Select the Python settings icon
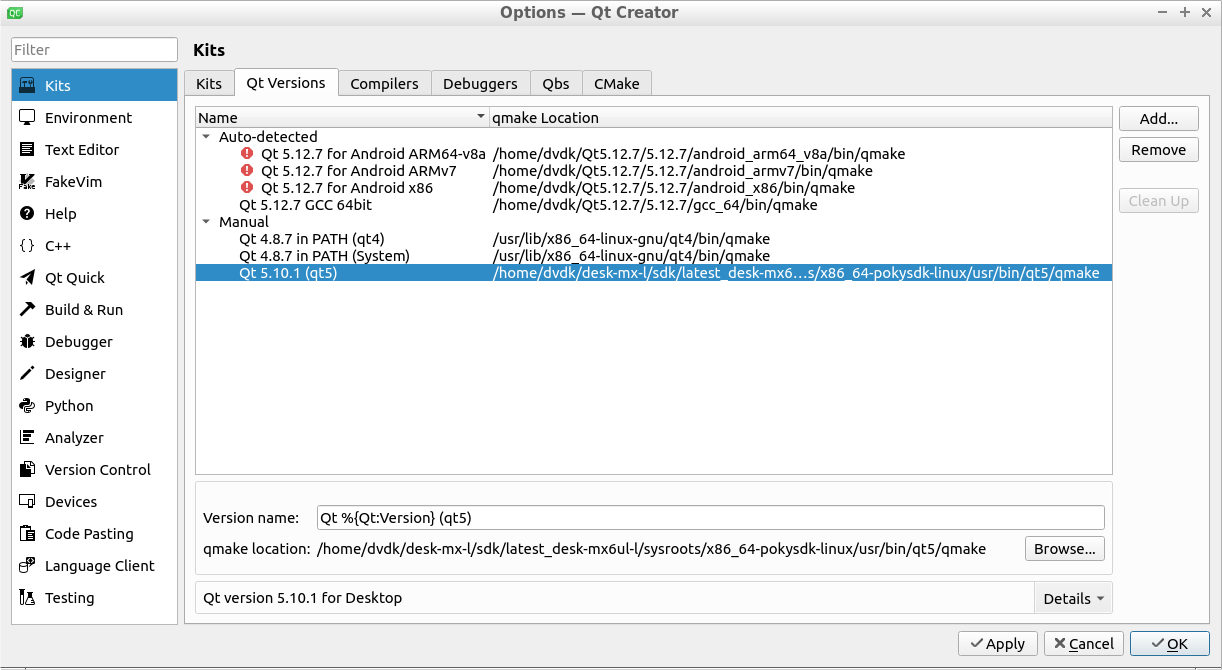Screen dimensions: 1222x670 pyautogui.click(x=27, y=406)
